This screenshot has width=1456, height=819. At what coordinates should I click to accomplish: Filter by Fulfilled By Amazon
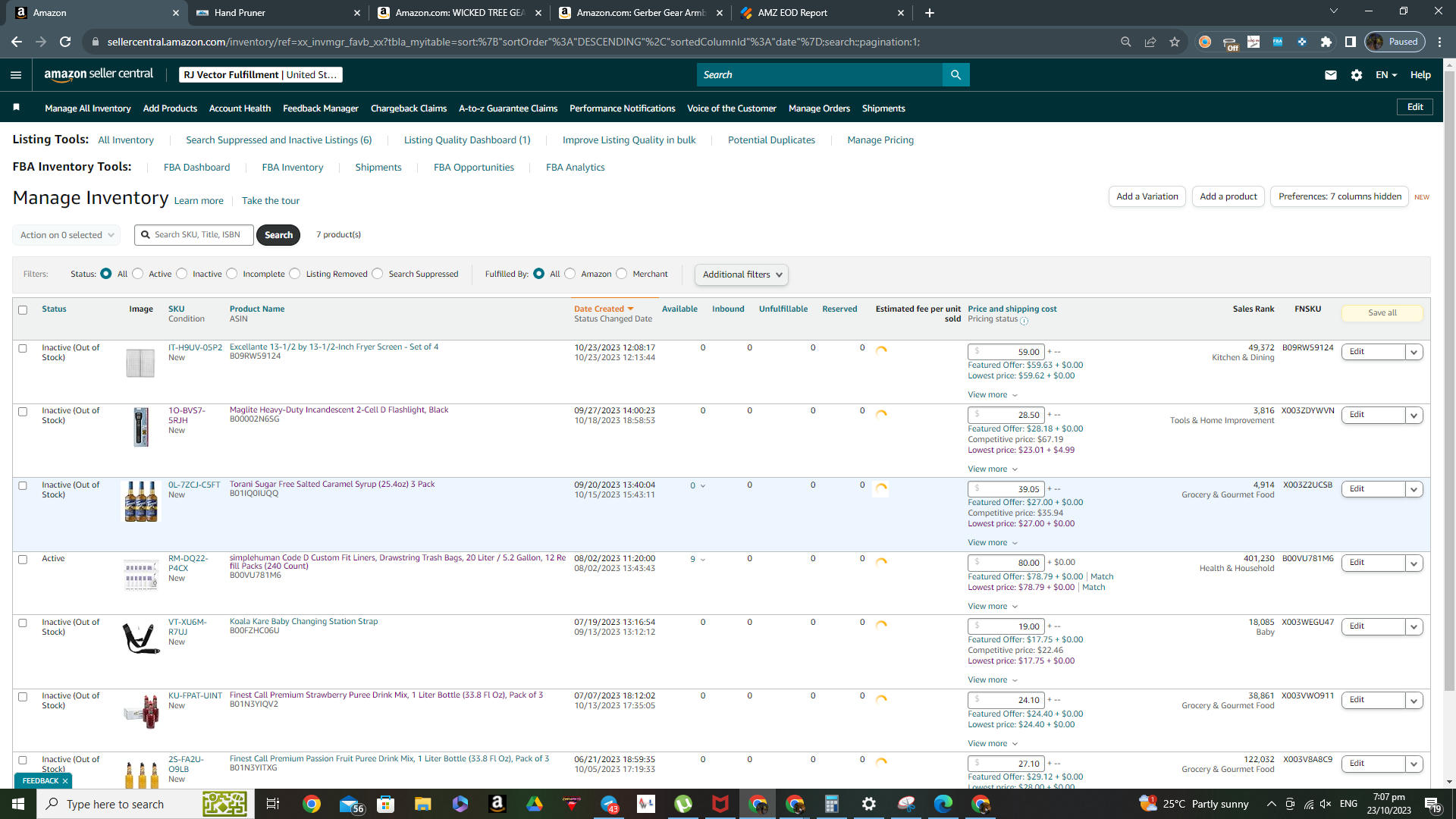[570, 274]
